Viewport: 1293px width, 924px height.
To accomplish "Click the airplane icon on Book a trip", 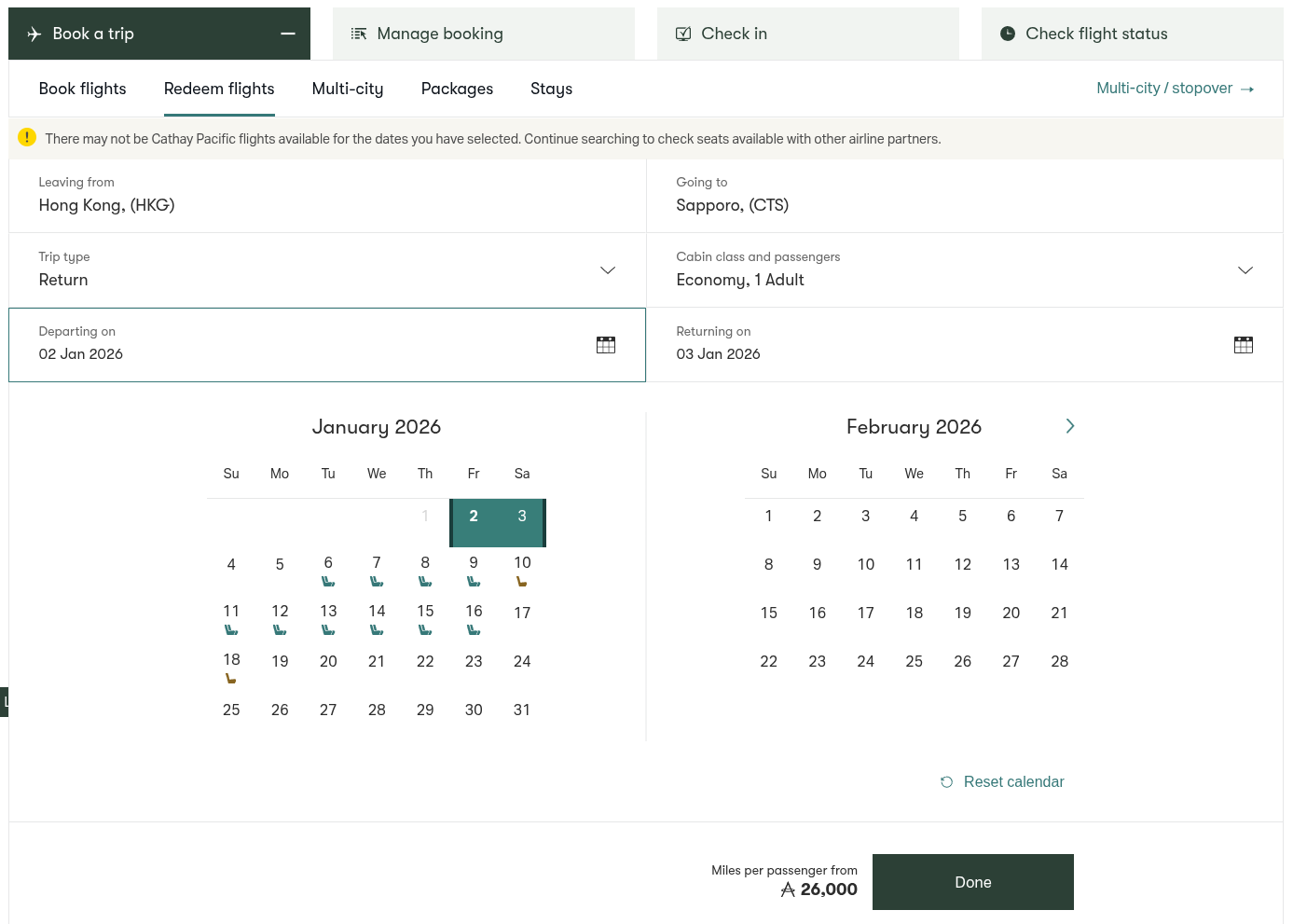I will coord(34,34).
